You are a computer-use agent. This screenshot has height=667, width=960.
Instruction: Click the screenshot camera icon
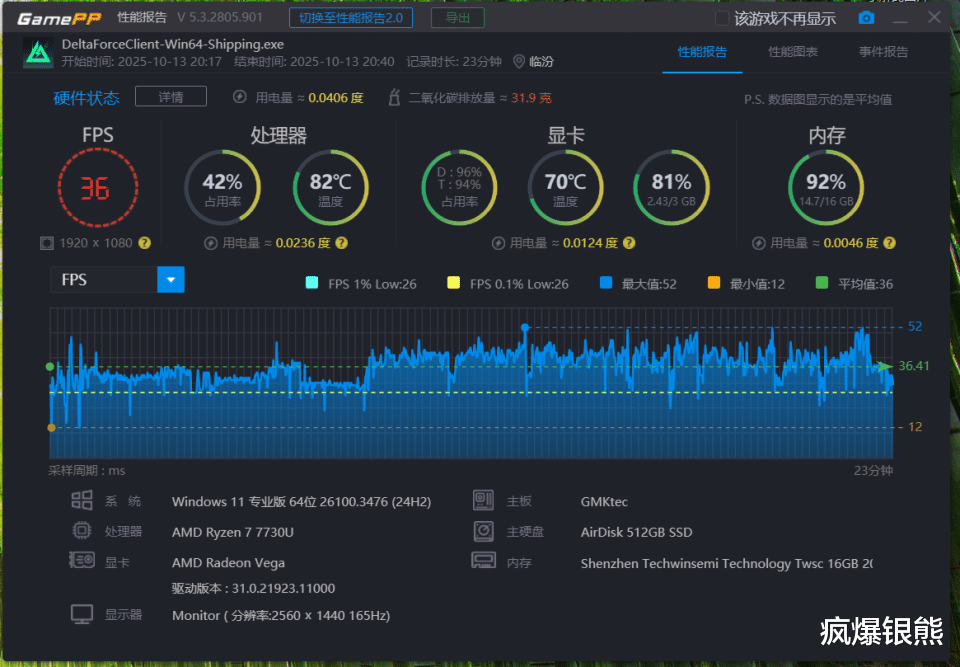[866, 18]
